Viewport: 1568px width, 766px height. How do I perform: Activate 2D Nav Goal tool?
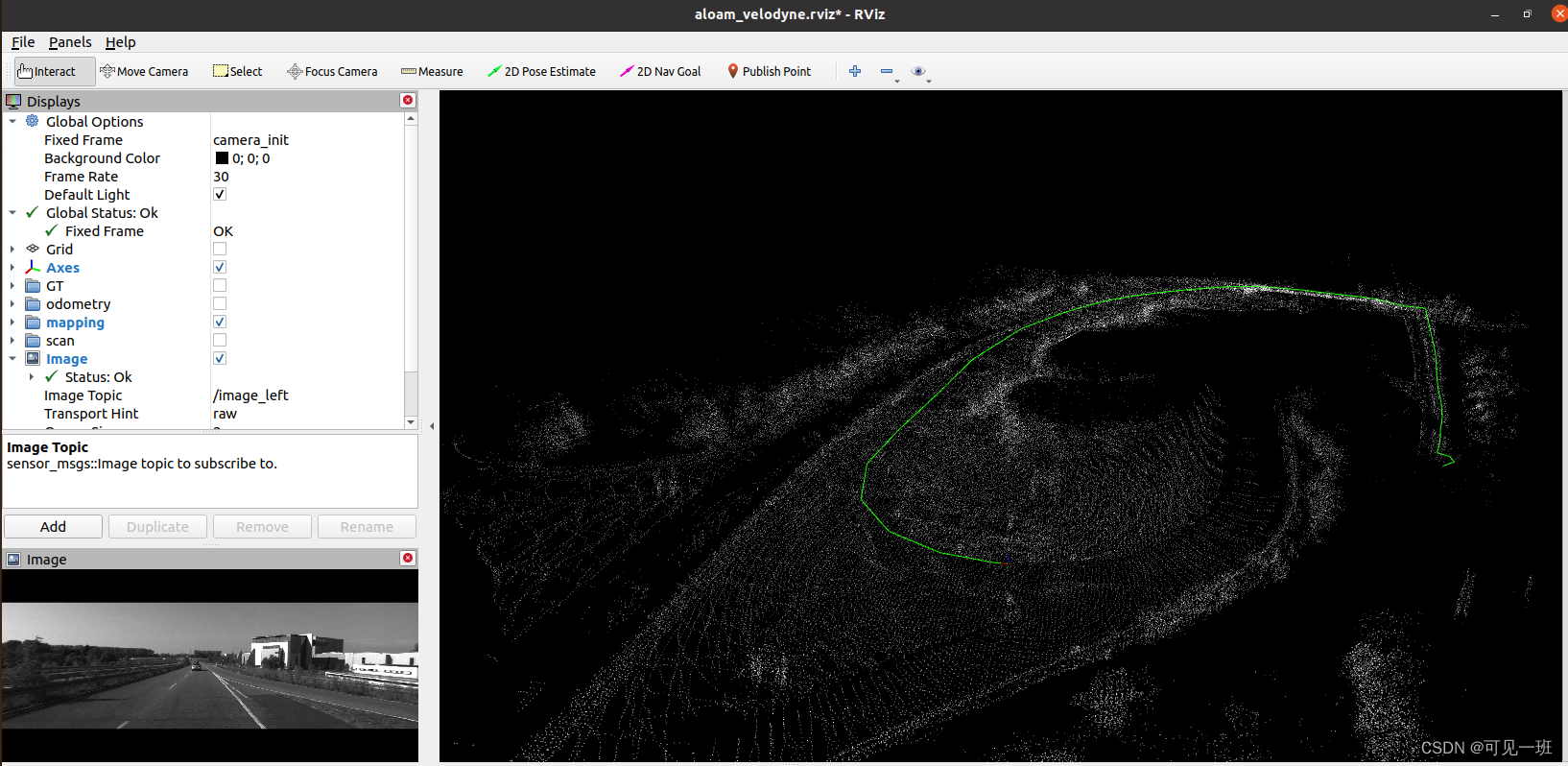tap(660, 71)
